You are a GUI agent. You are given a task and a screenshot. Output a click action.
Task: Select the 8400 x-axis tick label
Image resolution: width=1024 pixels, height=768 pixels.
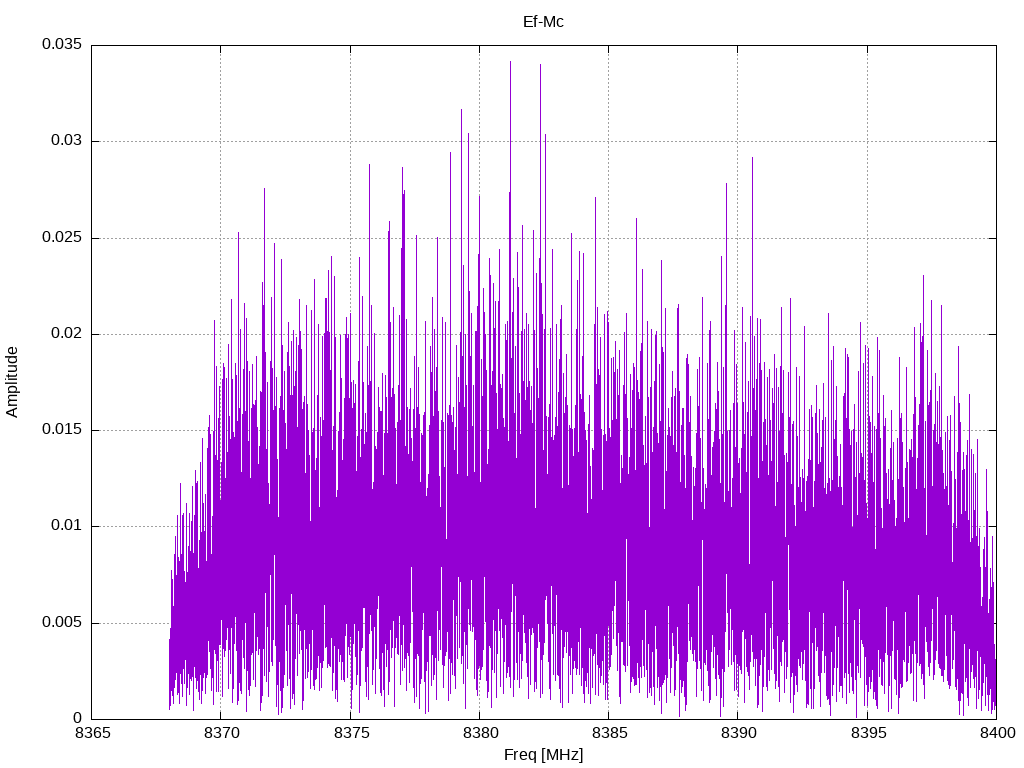click(997, 733)
